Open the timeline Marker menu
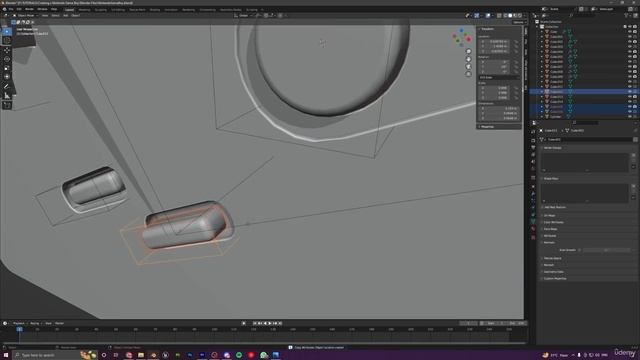This screenshot has width=640, height=360. (x=59, y=323)
